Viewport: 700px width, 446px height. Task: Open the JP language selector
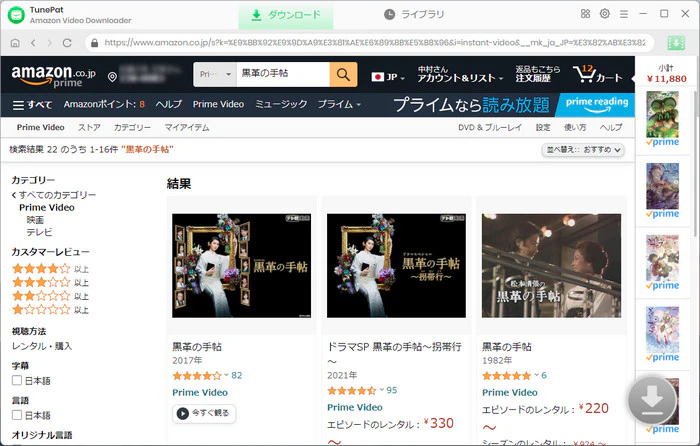tap(388, 77)
